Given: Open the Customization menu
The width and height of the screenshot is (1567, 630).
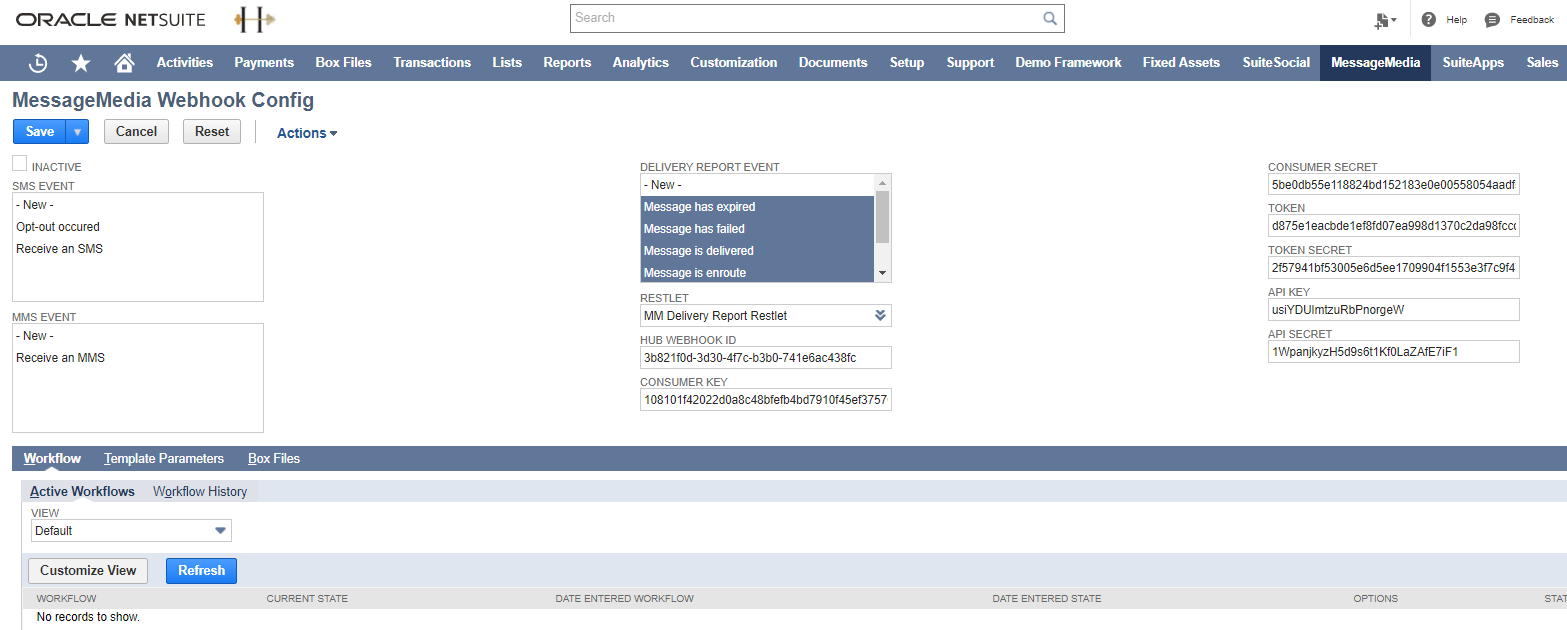Looking at the screenshot, I should tap(734, 63).
